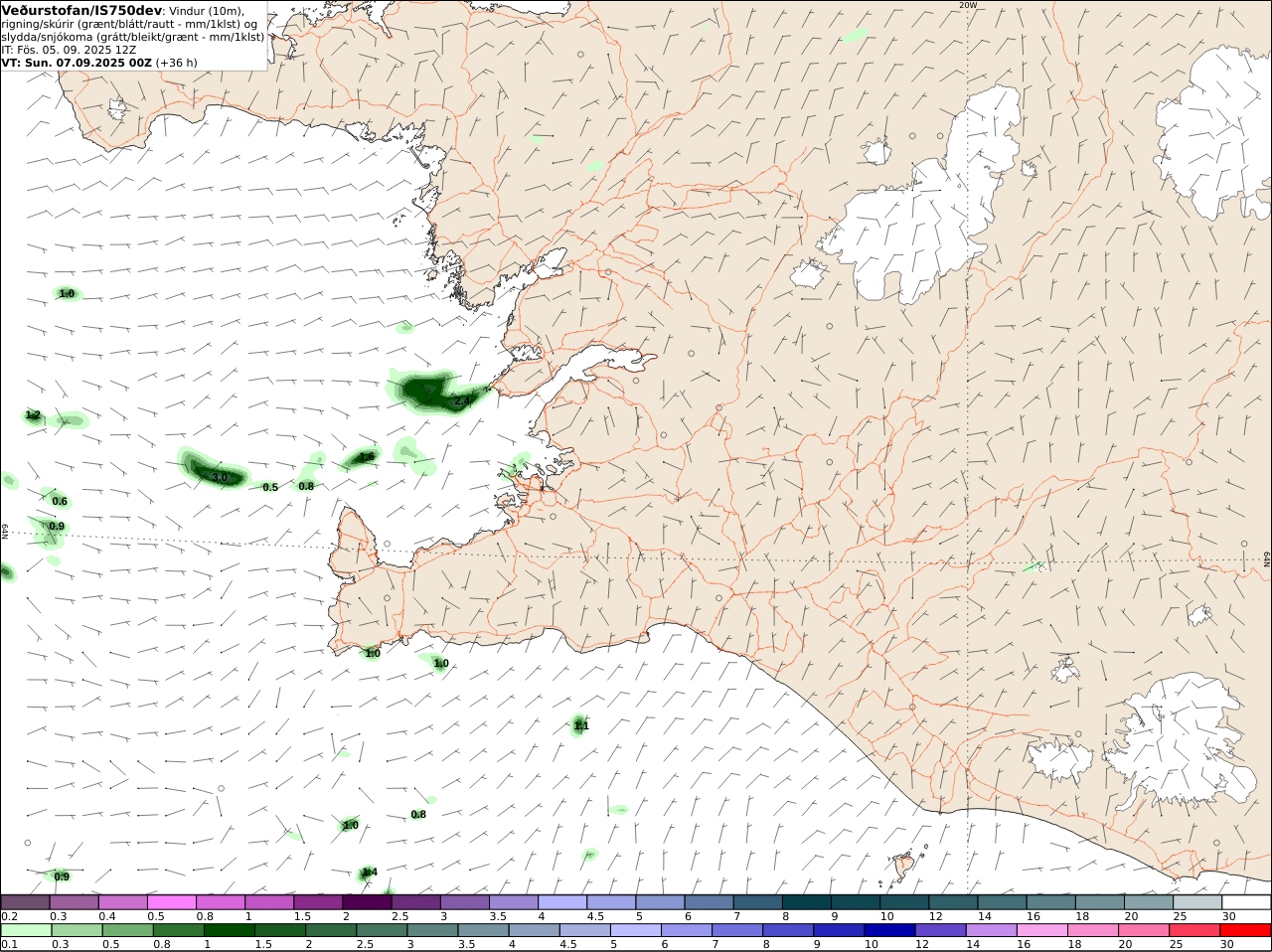Click the '2.4' precipitation value on the map
This screenshot has width=1272, height=952.
tap(462, 401)
